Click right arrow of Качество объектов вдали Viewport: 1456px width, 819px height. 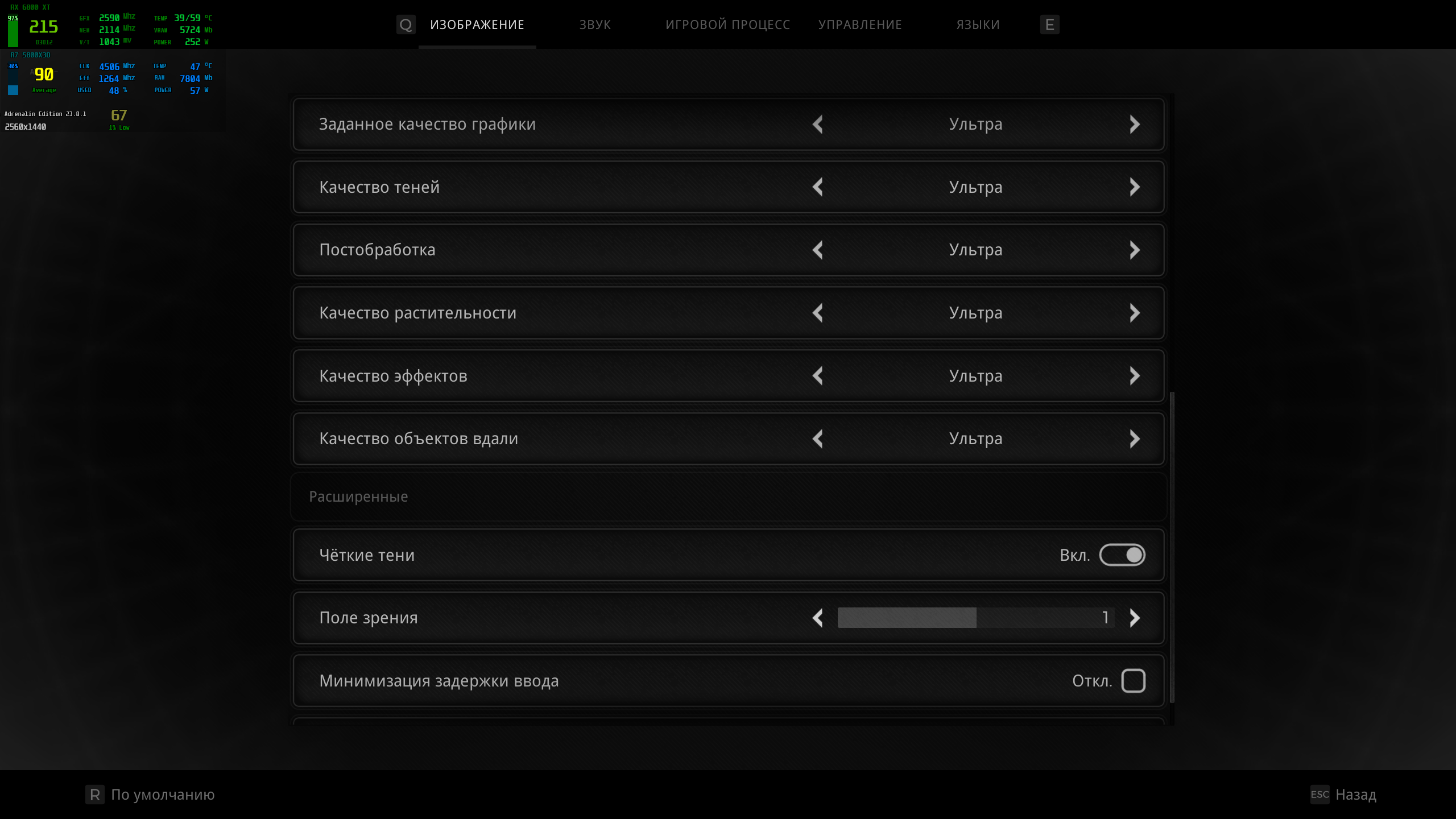1134,439
